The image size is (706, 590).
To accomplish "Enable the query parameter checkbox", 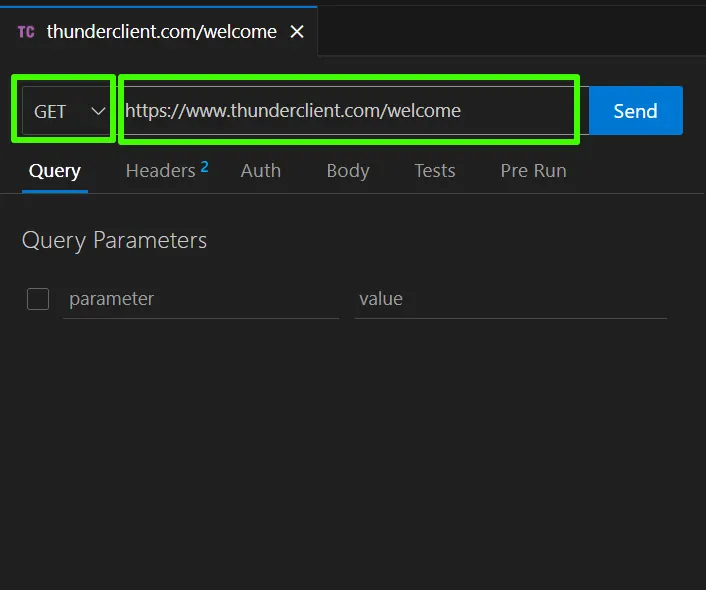I will point(38,299).
